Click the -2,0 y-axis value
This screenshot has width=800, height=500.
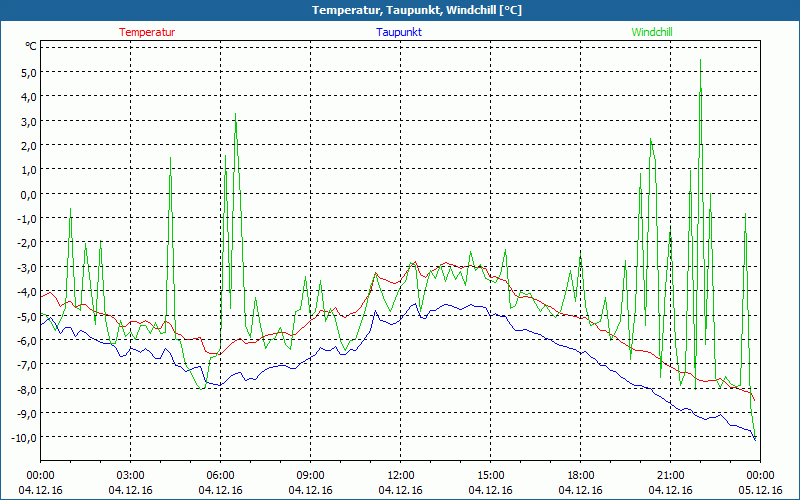pos(27,242)
